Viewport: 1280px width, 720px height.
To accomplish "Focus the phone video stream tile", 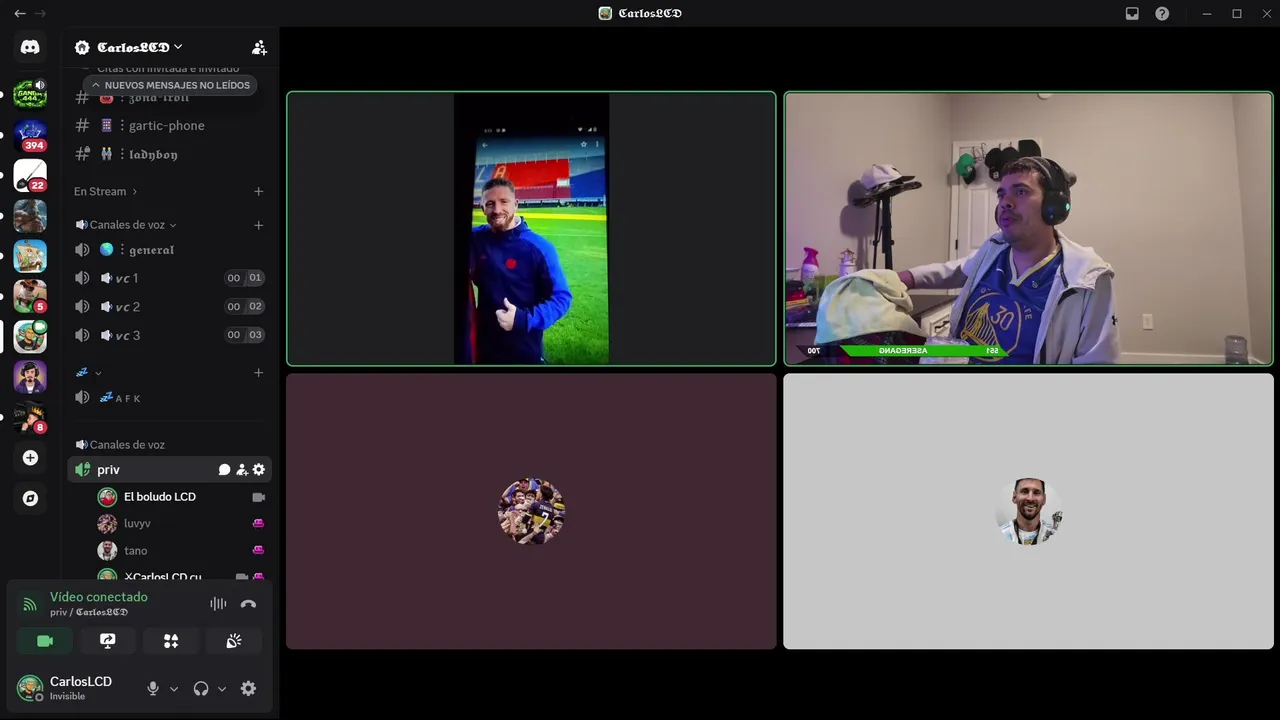I will [x=531, y=229].
